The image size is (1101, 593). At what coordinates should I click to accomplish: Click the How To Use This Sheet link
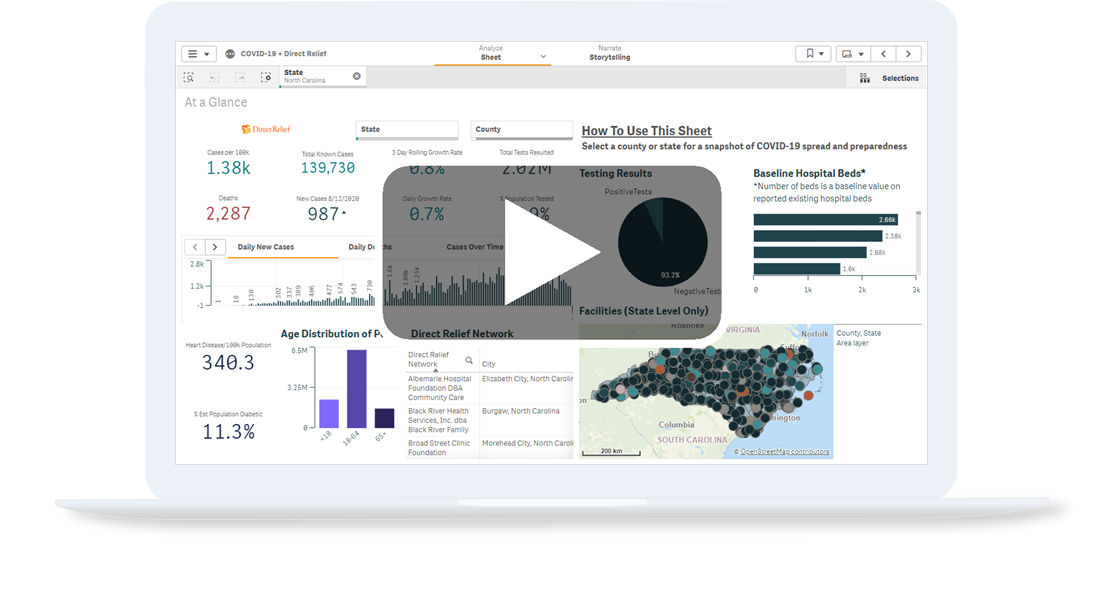647,131
